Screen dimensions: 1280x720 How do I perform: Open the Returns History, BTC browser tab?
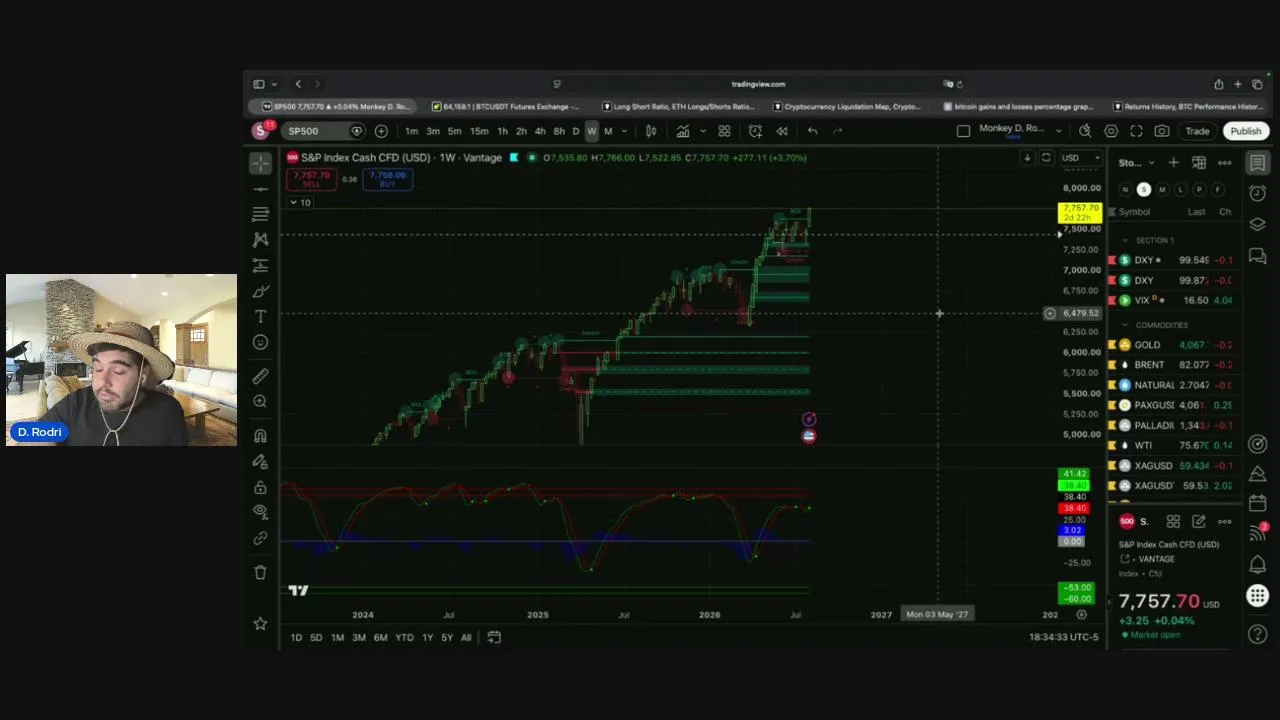(x=1187, y=106)
